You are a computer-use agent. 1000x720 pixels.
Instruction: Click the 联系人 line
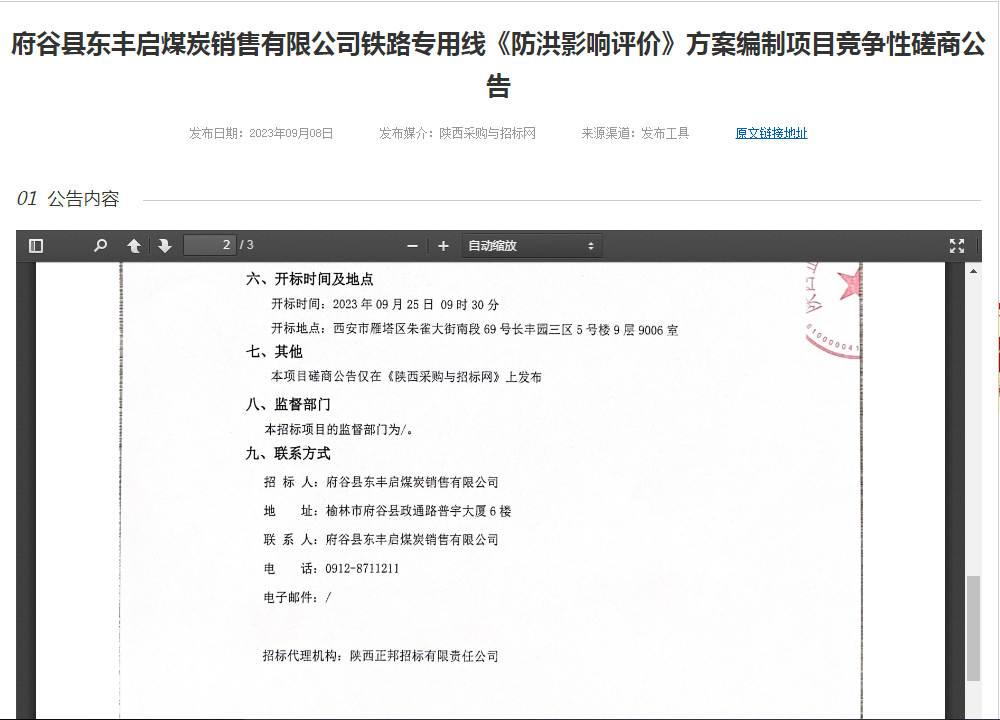[x=381, y=540]
